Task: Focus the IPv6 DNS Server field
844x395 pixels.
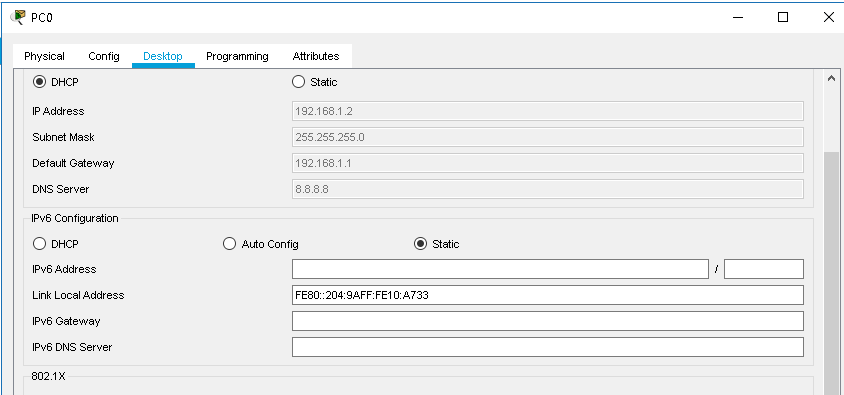Action: click(x=547, y=347)
